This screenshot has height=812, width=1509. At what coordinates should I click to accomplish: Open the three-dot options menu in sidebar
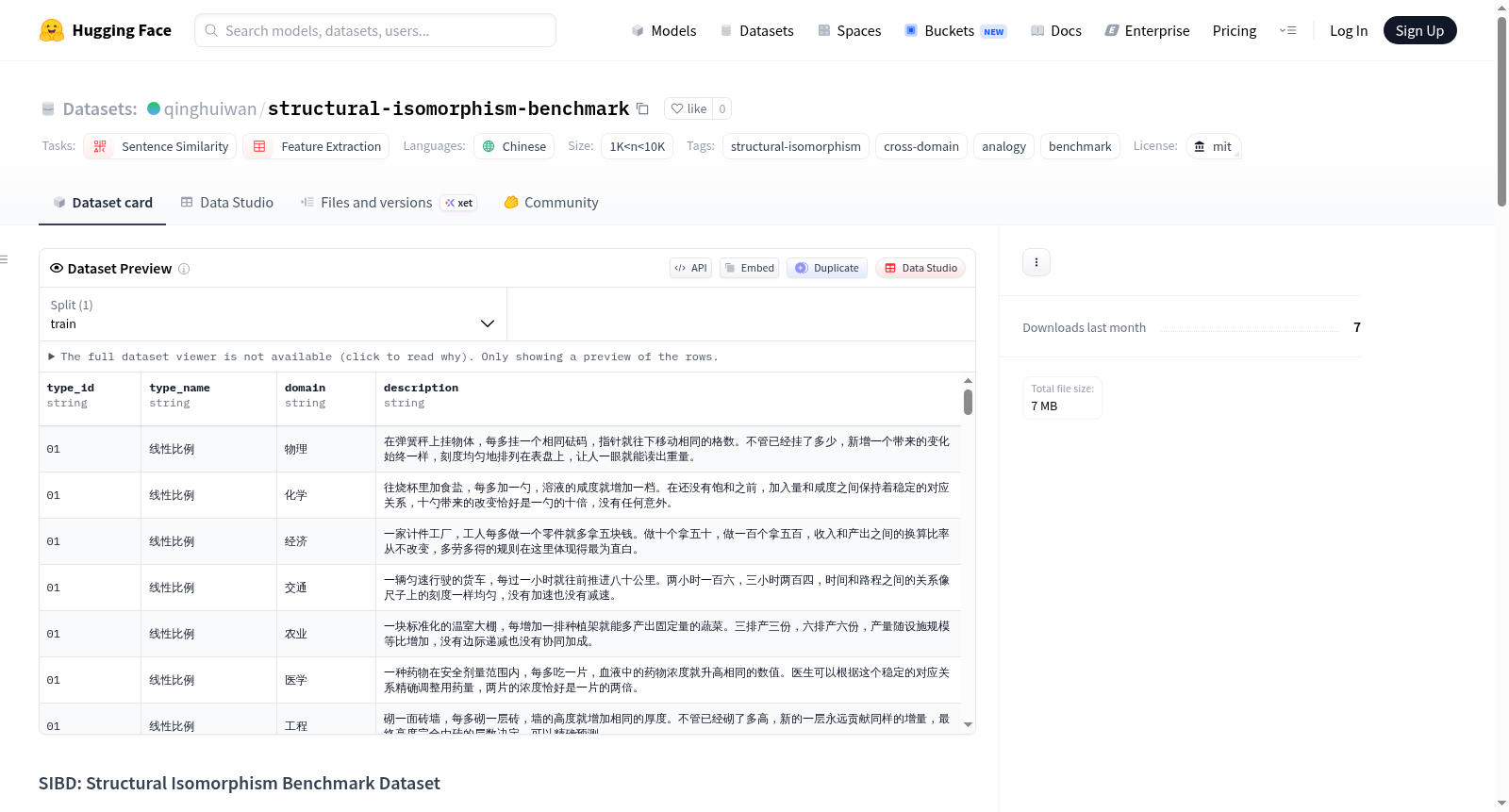[1036, 262]
